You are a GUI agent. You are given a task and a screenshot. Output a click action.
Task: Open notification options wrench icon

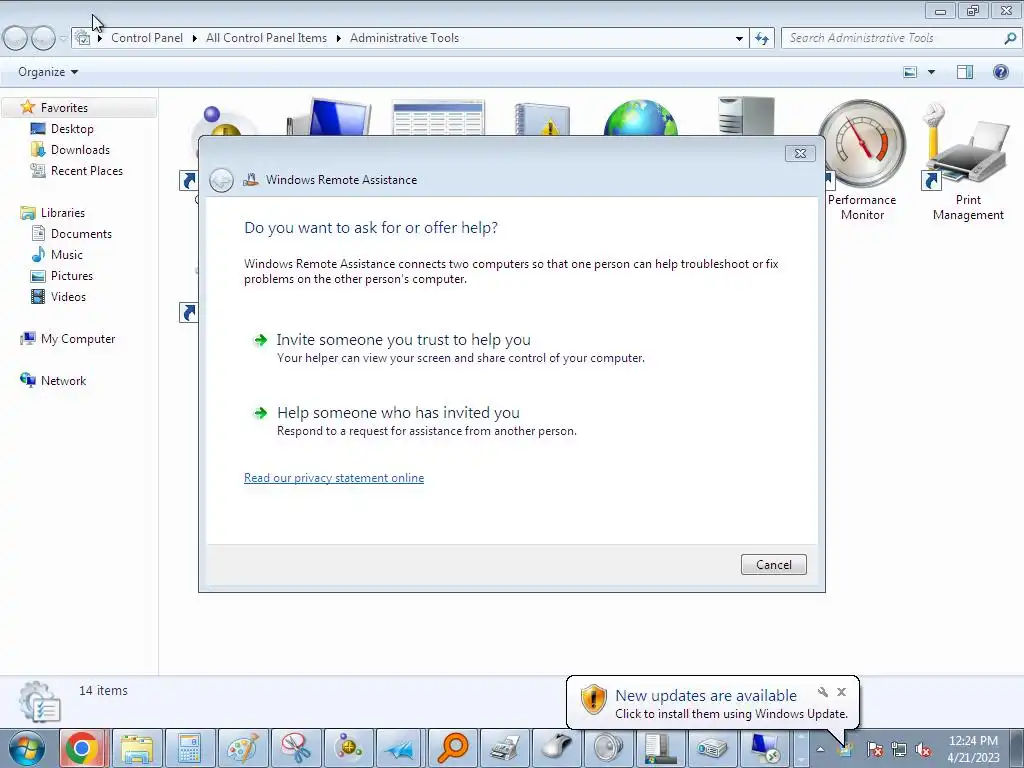coord(822,692)
